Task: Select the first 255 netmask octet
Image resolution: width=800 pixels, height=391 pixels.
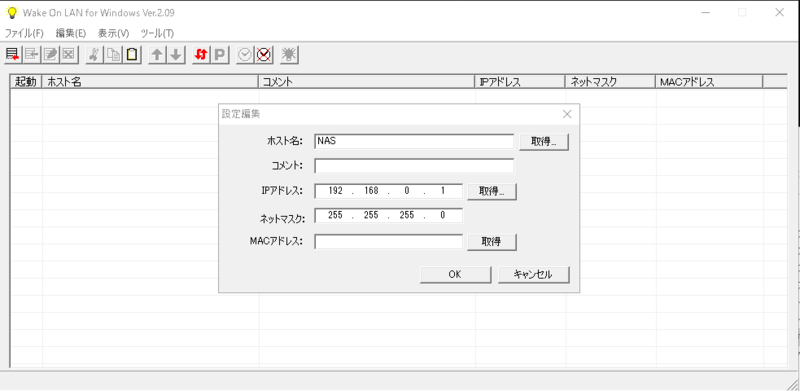Action: (335, 215)
